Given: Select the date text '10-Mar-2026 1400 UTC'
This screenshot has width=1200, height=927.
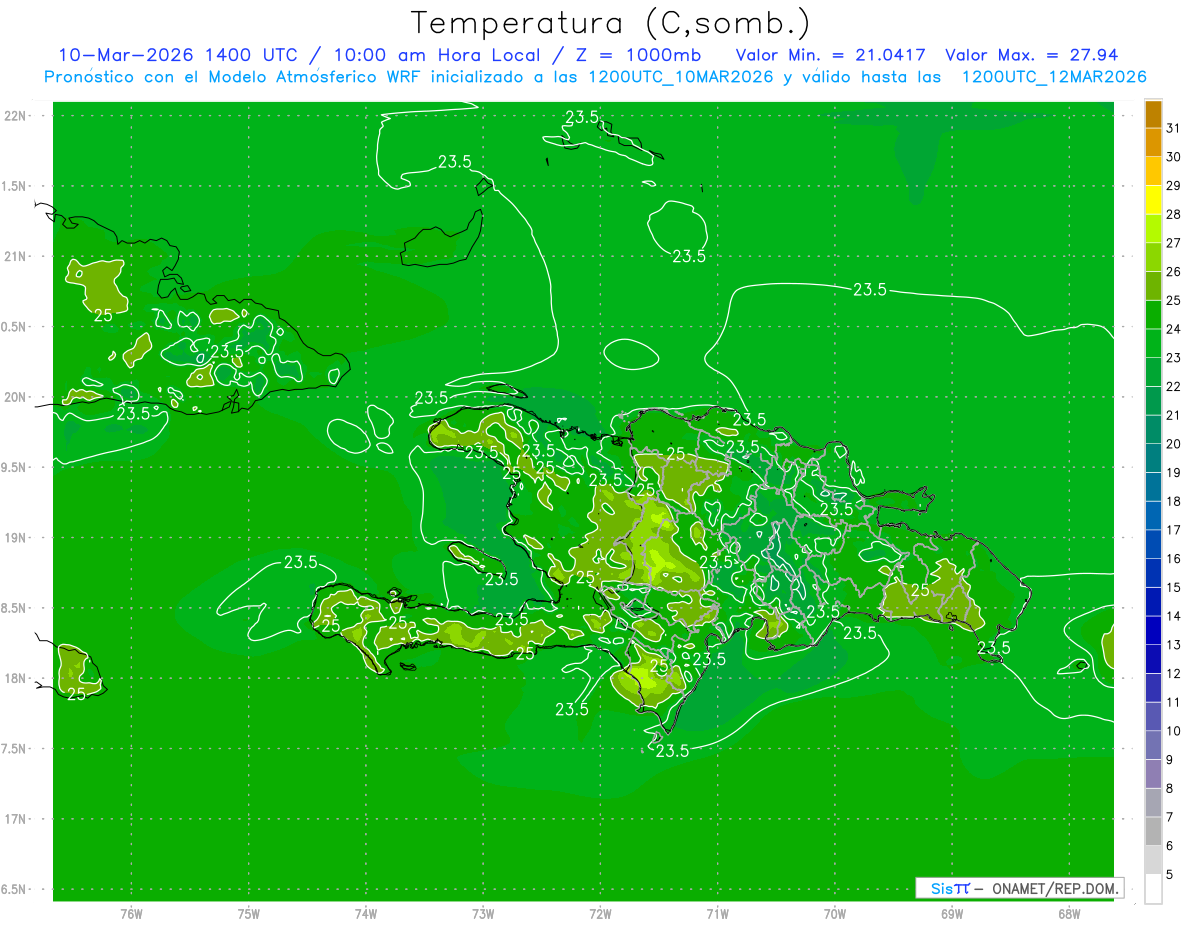Looking at the screenshot, I should (x=178, y=55).
